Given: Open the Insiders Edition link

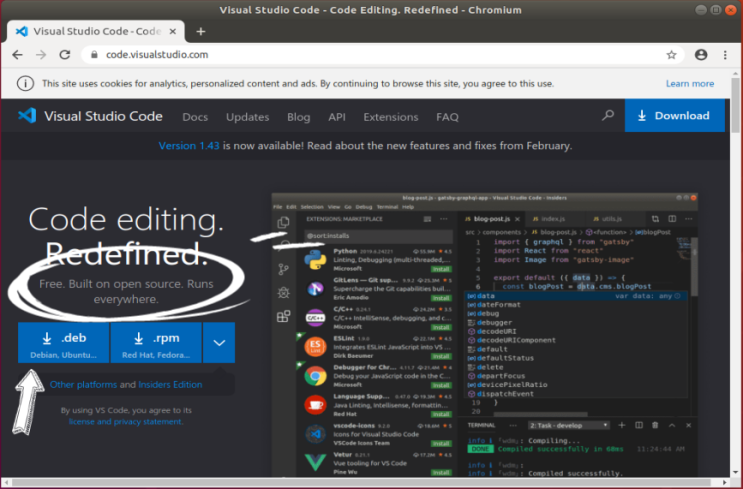Looking at the screenshot, I should pyautogui.click(x=170, y=385).
